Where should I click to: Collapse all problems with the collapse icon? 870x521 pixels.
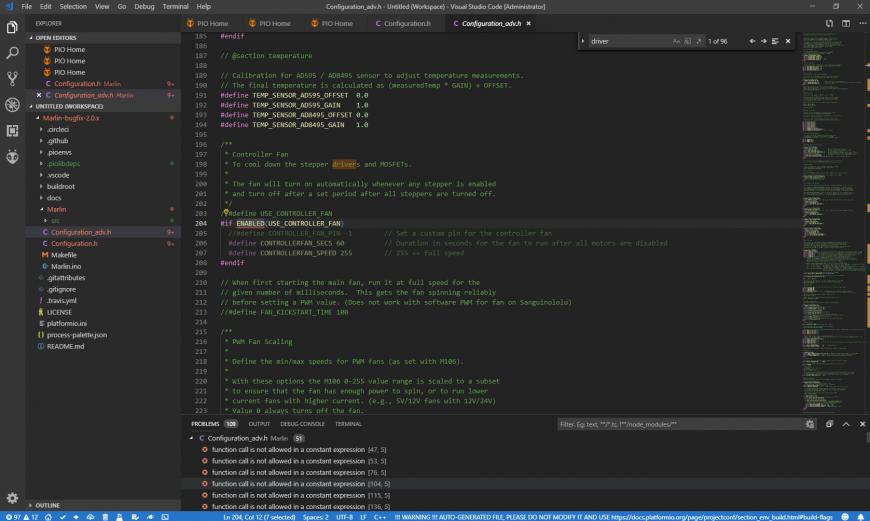tap(829, 424)
